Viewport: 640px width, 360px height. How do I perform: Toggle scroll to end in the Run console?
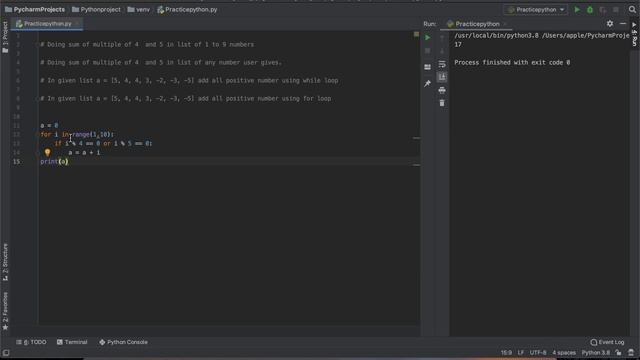point(442,77)
